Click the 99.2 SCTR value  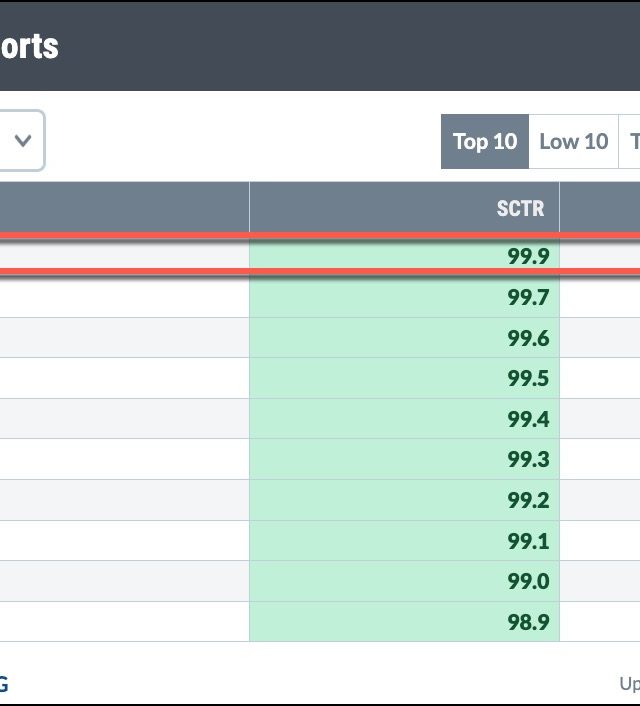click(x=528, y=500)
